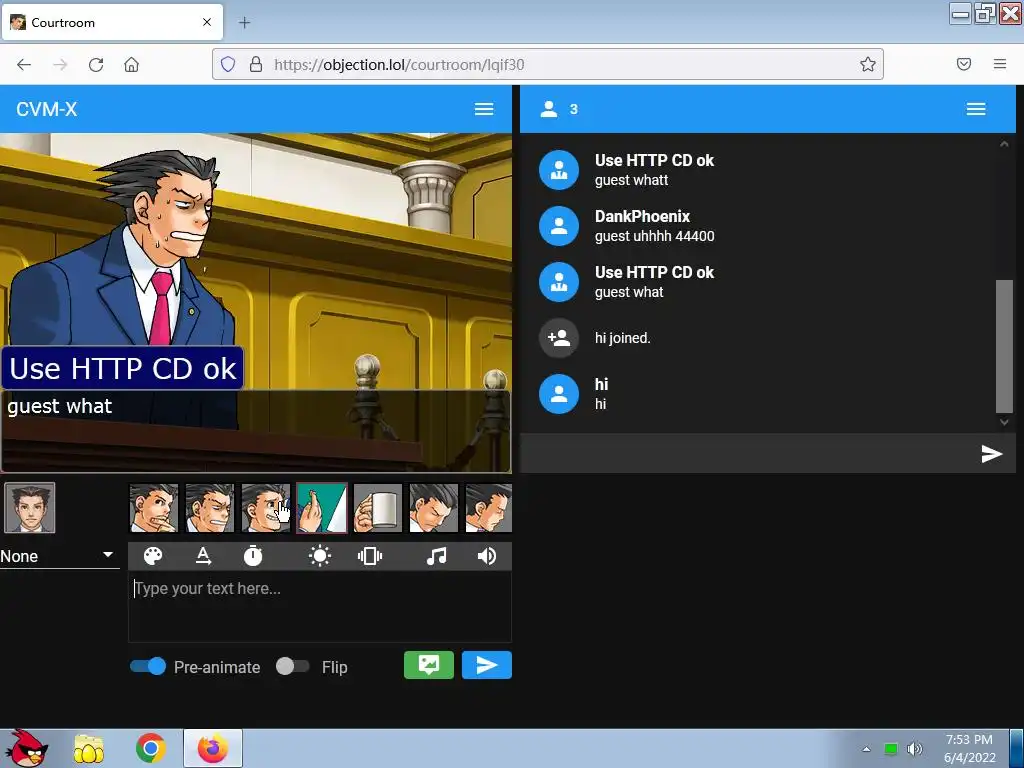This screenshot has height=768, width=1024.
Task: Go to the browser home page
Action: 132,64
